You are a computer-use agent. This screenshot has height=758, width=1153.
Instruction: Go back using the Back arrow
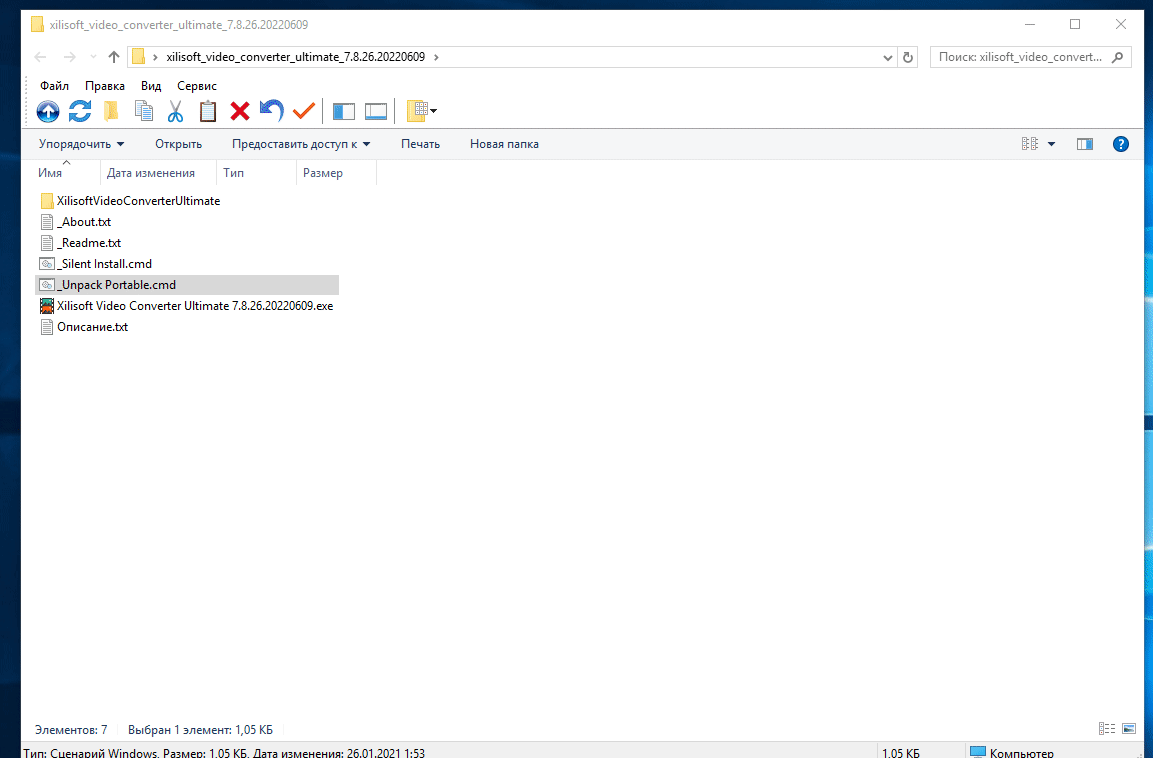coord(40,57)
